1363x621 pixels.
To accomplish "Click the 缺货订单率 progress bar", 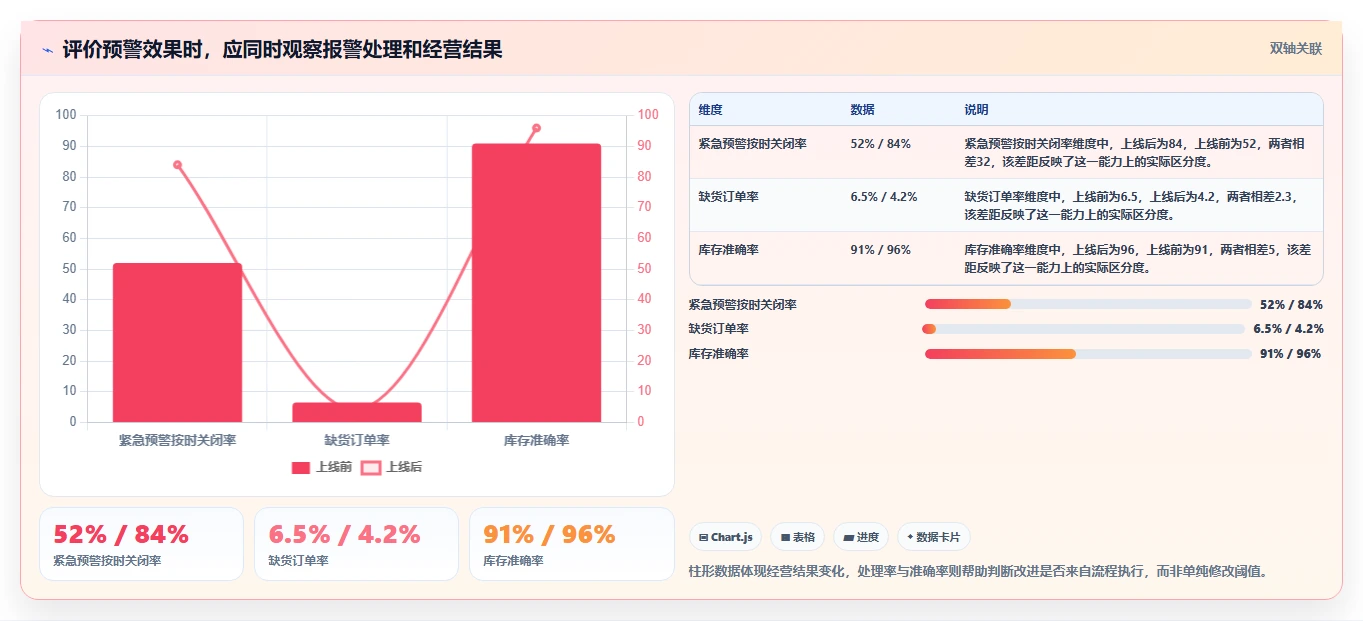I will [x=1084, y=329].
